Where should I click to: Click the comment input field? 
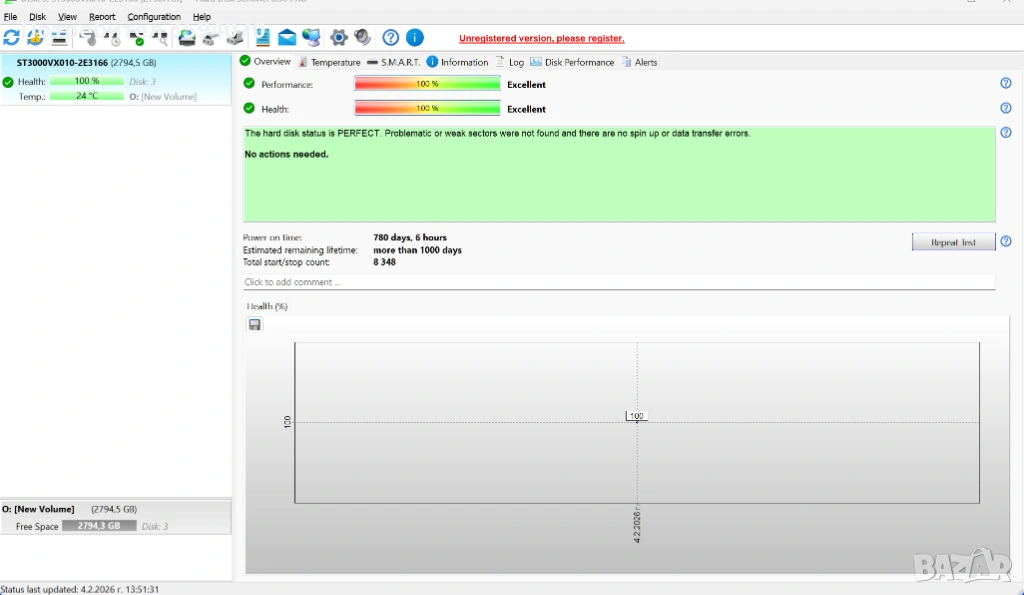point(619,282)
